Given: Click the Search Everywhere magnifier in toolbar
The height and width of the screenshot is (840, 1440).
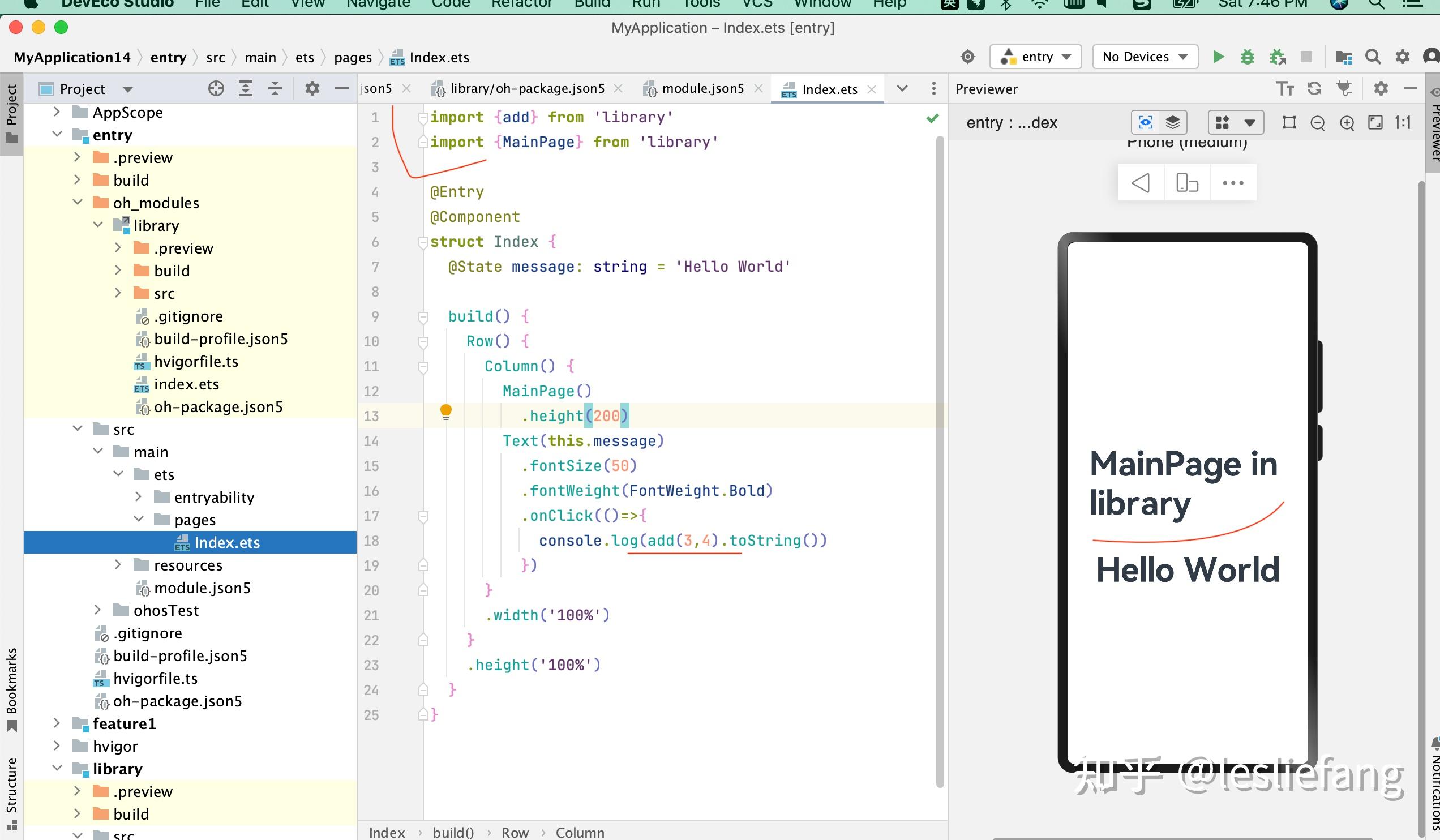Looking at the screenshot, I should pyautogui.click(x=1373, y=57).
